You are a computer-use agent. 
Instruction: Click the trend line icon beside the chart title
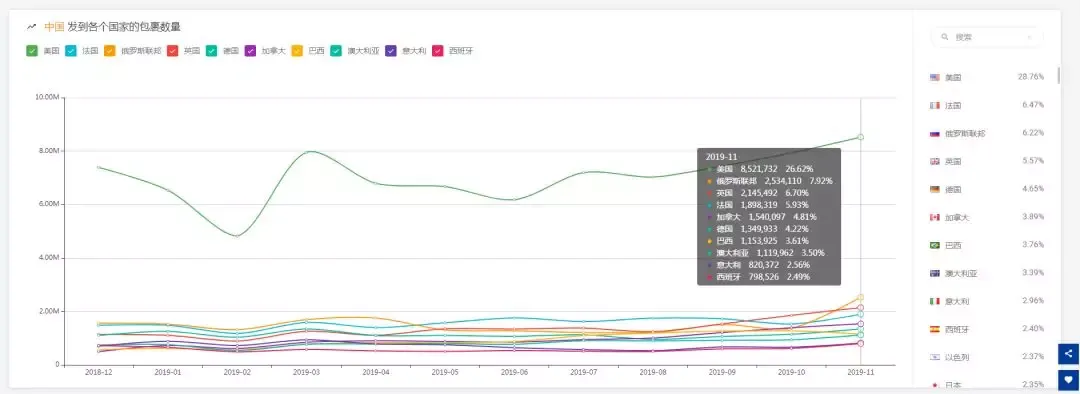coord(31,27)
